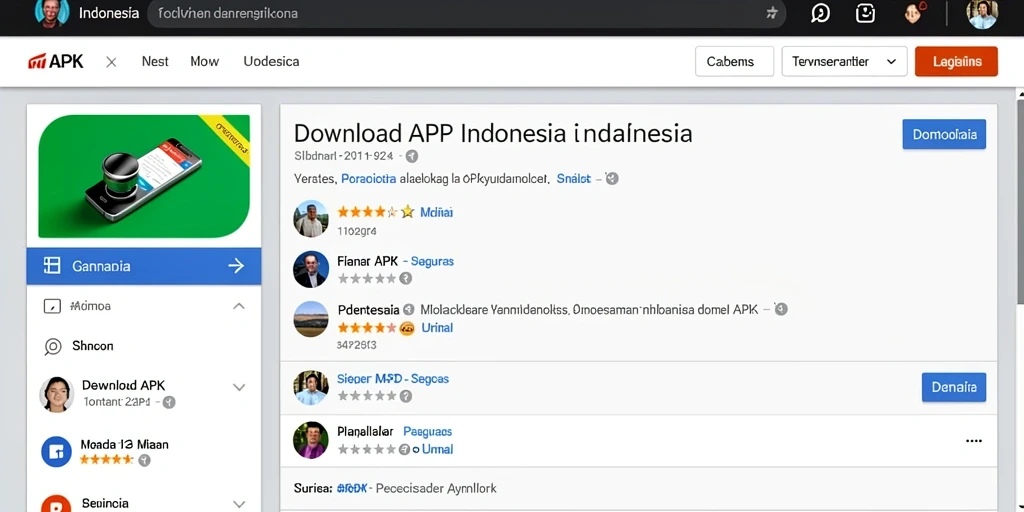Screen dimensions: 1024x512
Task: Open the chat bubble icon in top bar
Action: click(x=820, y=13)
